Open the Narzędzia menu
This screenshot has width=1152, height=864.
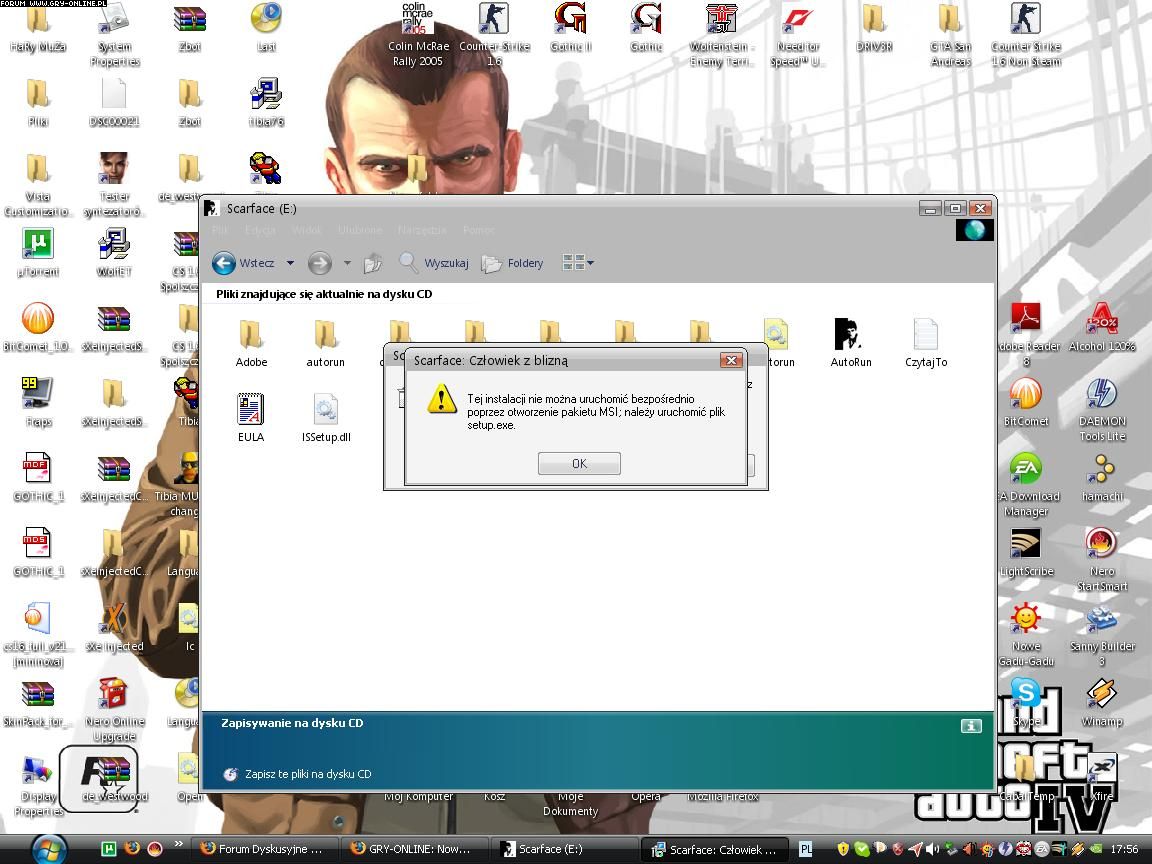coord(421,230)
